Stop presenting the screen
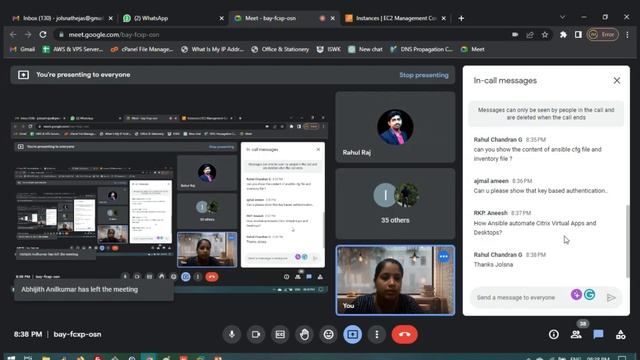The width and height of the screenshot is (640, 360). (424, 75)
